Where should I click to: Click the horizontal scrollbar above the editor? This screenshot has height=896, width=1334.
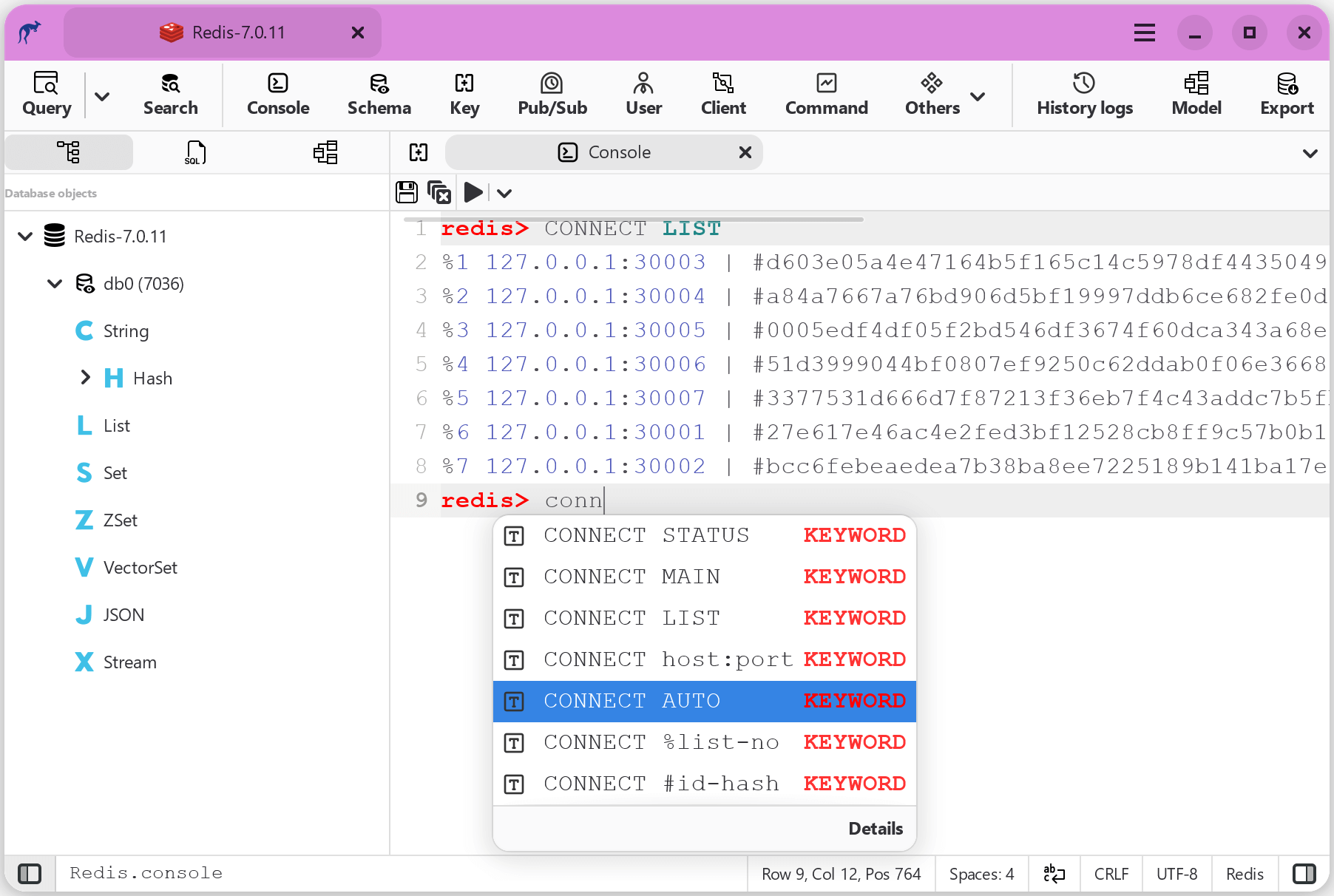point(634,220)
